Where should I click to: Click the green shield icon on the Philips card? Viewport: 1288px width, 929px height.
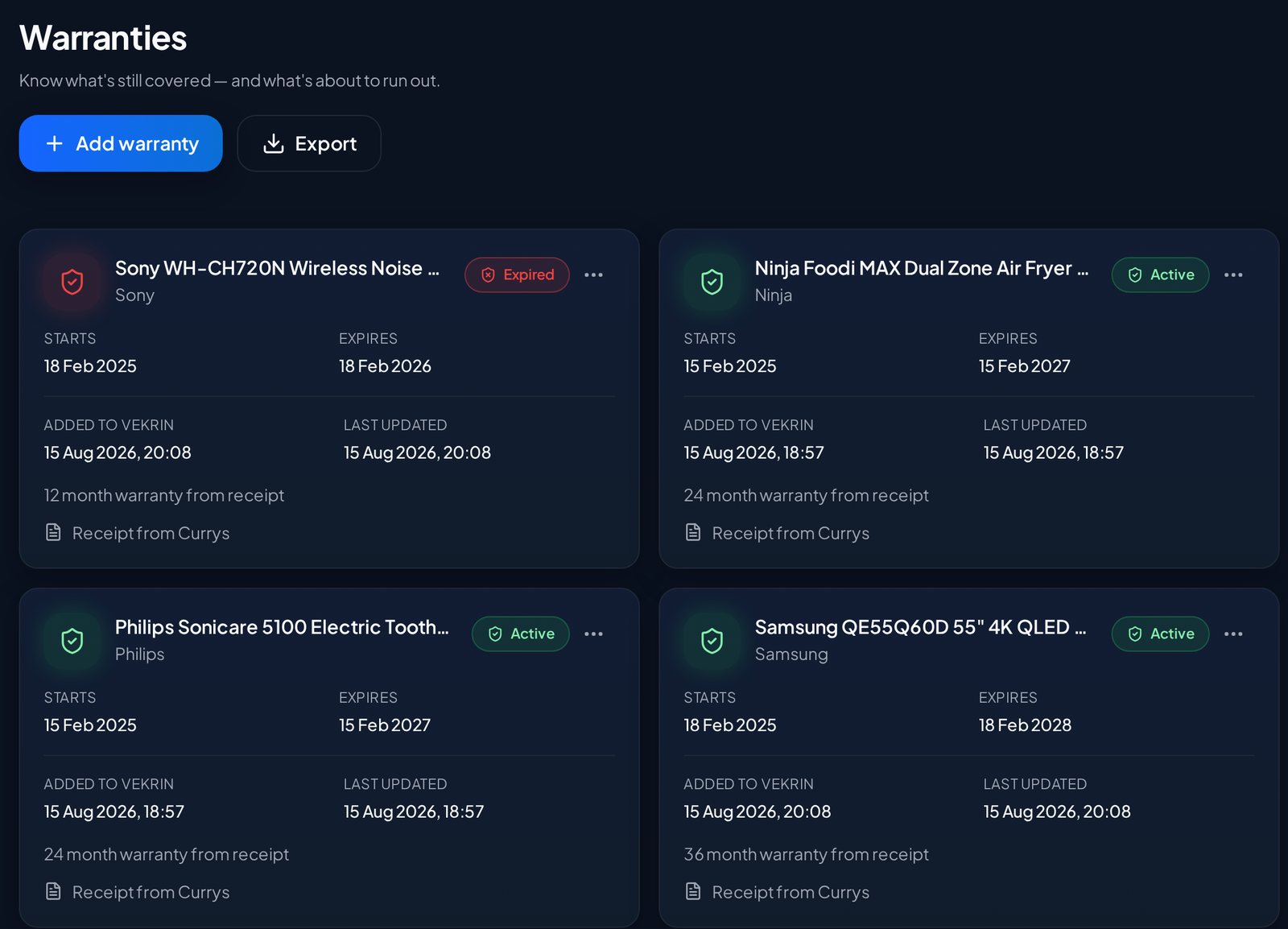72,641
